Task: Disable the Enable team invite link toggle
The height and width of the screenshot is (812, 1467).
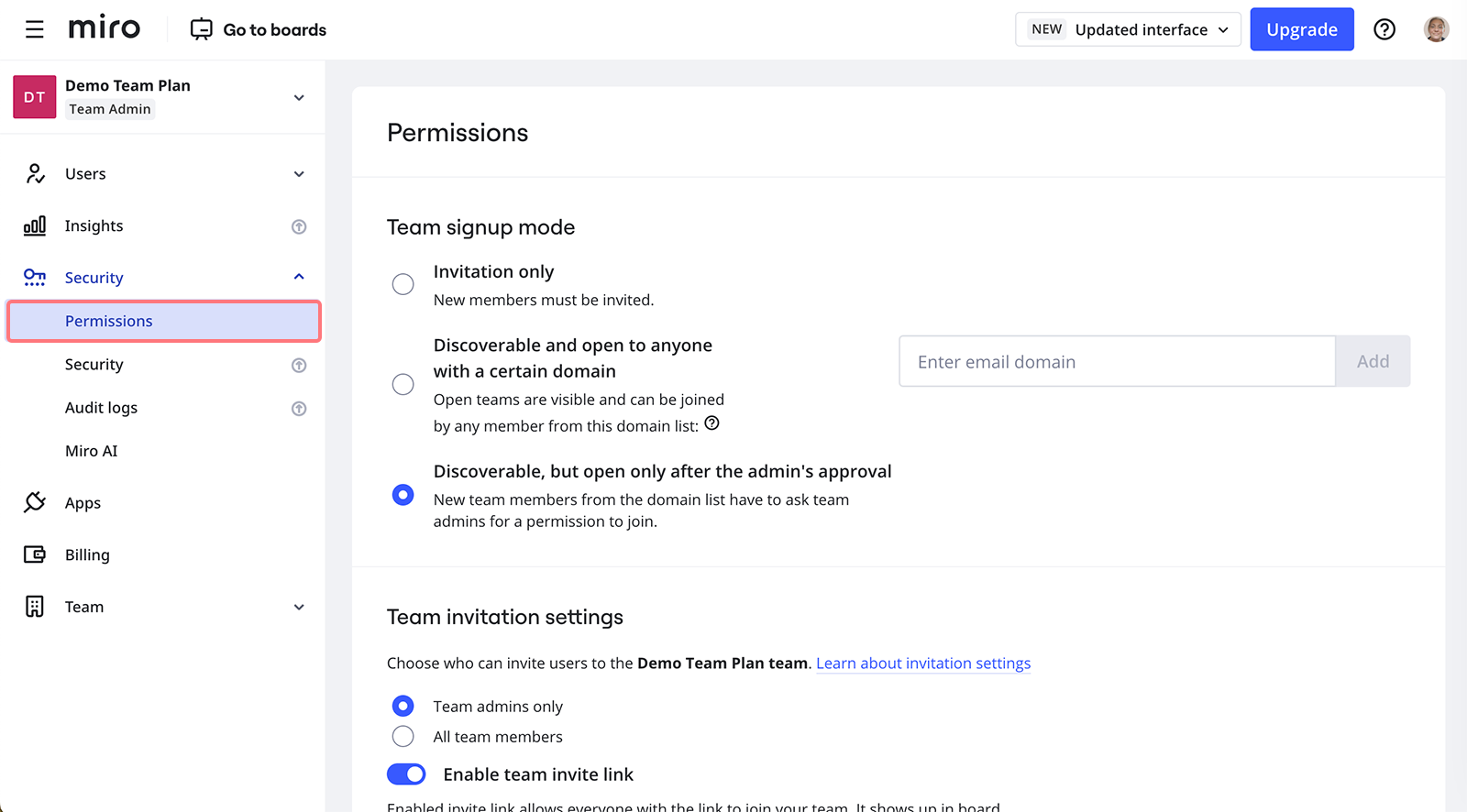Action: pos(406,774)
